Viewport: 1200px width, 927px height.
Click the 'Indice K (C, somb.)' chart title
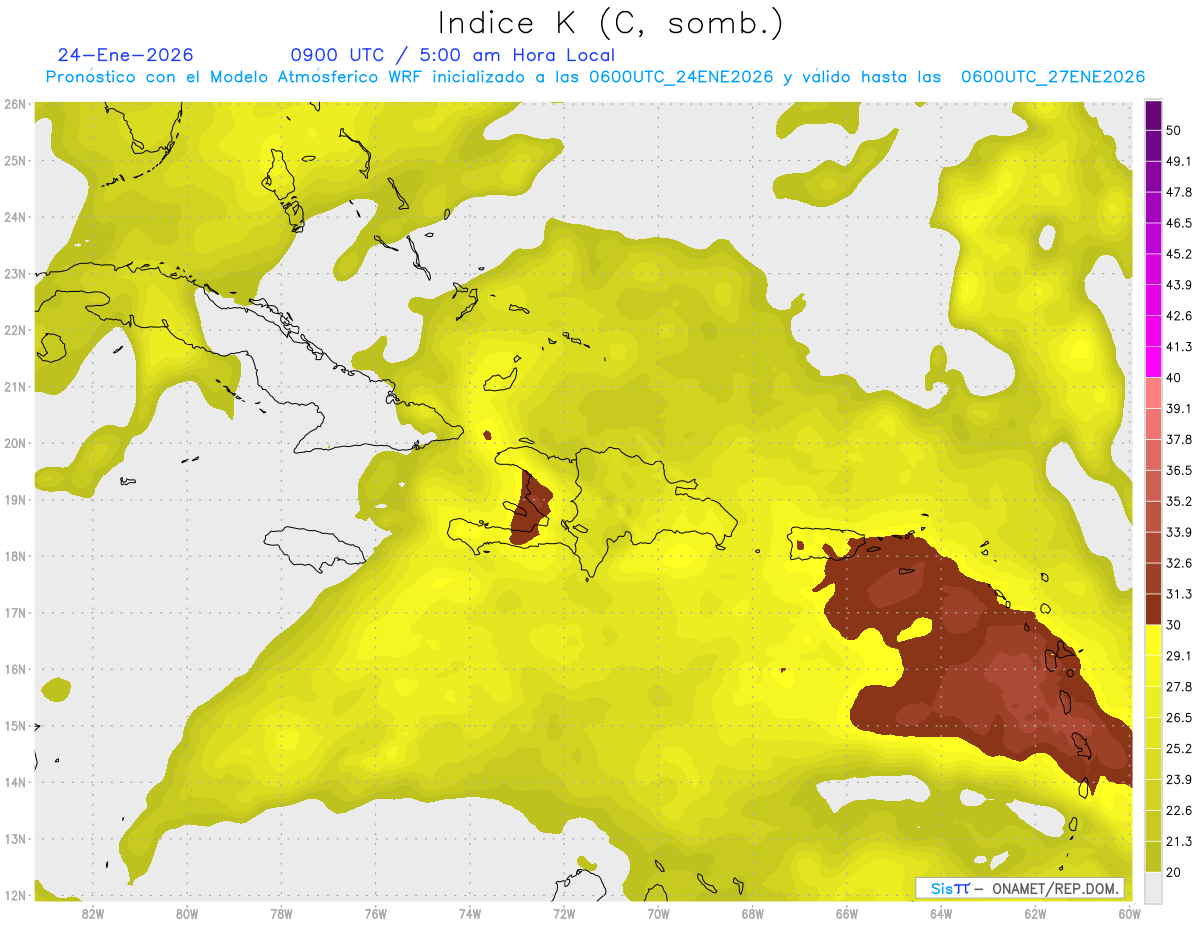[610, 23]
